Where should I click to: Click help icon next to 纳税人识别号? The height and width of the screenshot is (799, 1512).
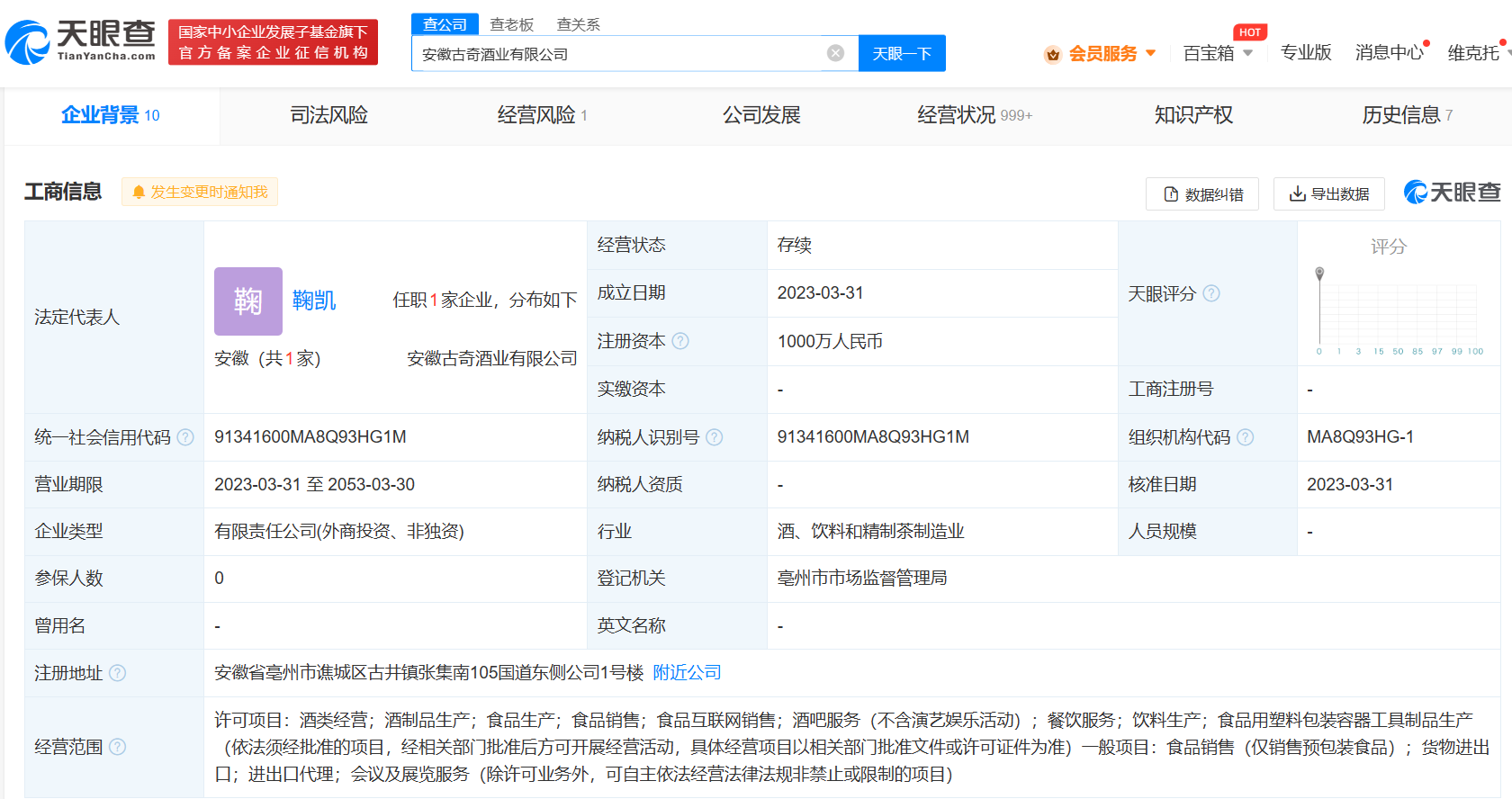[715, 437]
